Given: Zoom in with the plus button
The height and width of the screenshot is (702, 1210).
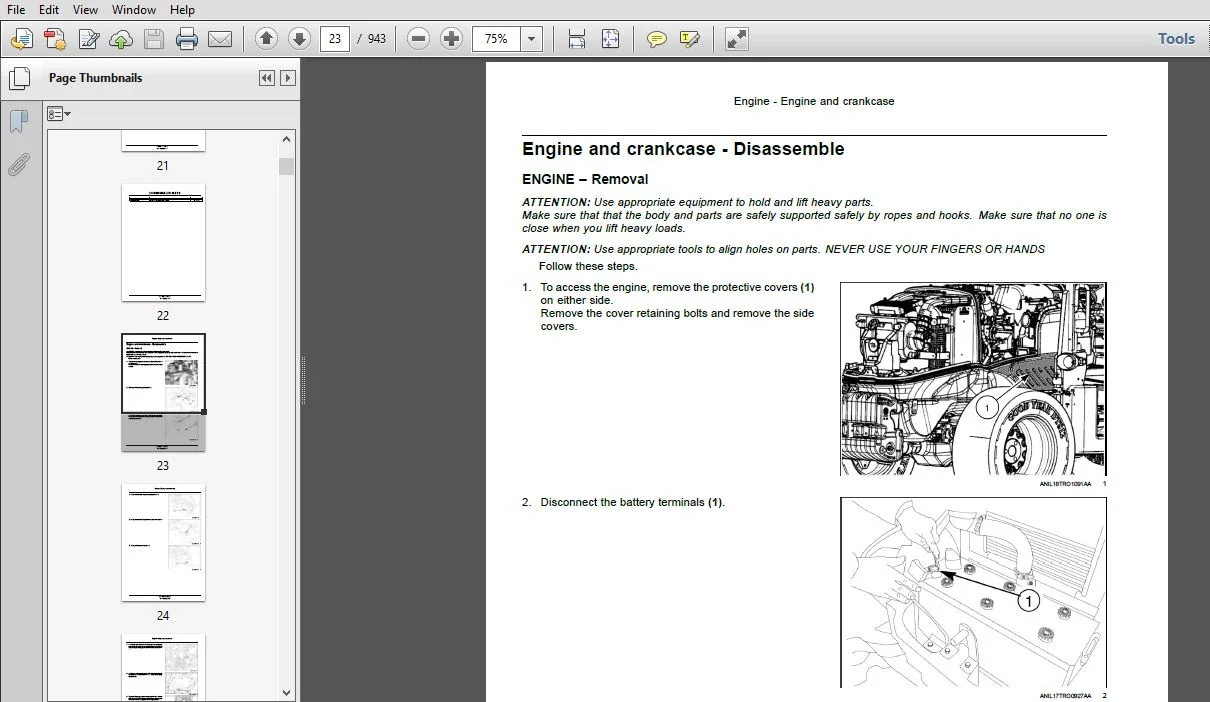Looking at the screenshot, I should pyautogui.click(x=452, y=39).
